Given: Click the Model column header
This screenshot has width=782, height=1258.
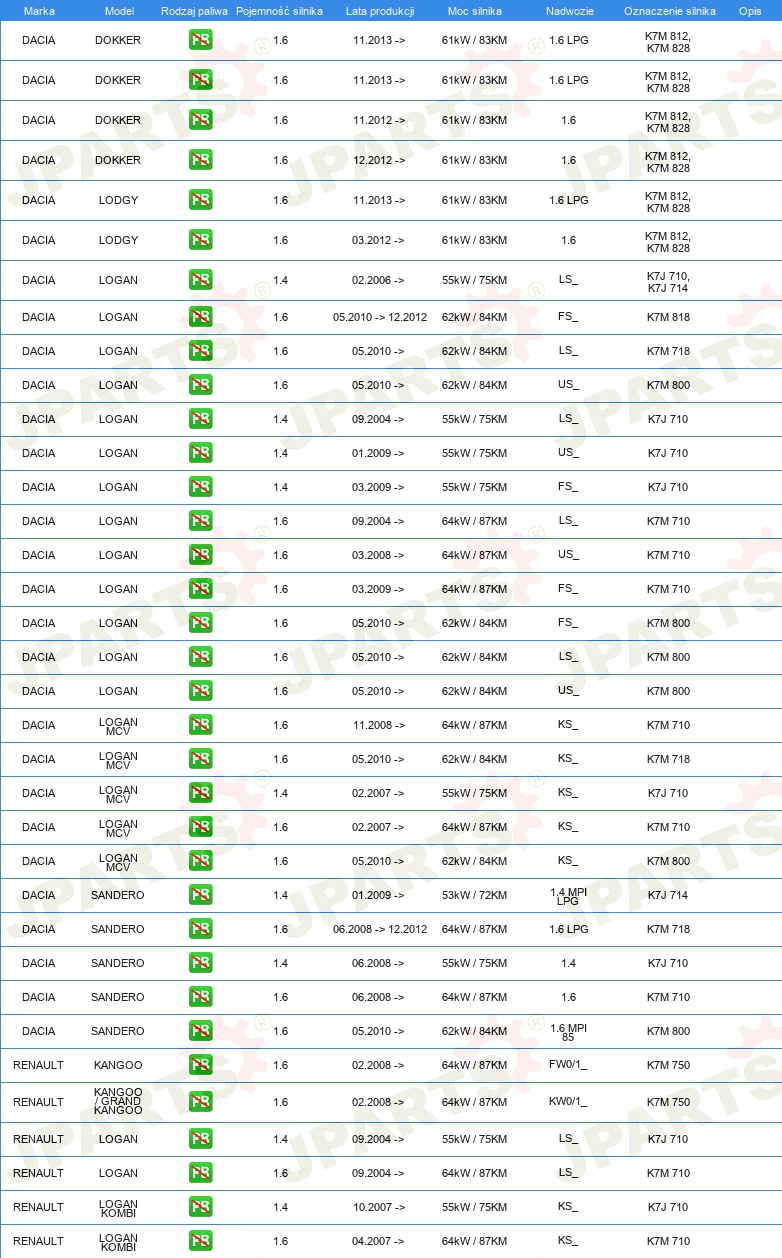Looking at the screenshot, I should [x=119, y=11].
